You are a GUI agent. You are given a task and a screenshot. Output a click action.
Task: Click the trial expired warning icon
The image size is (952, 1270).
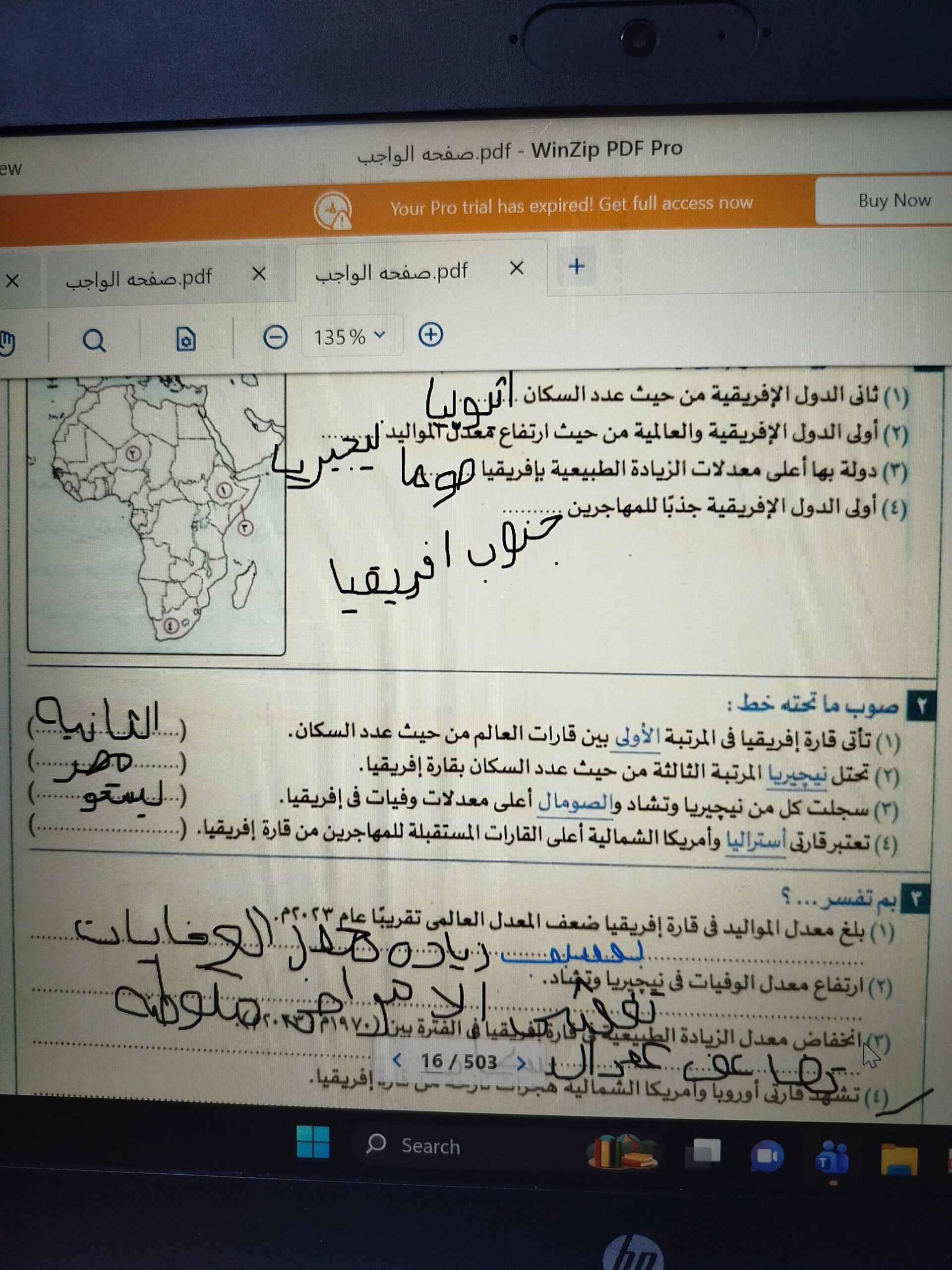(333, 210)
